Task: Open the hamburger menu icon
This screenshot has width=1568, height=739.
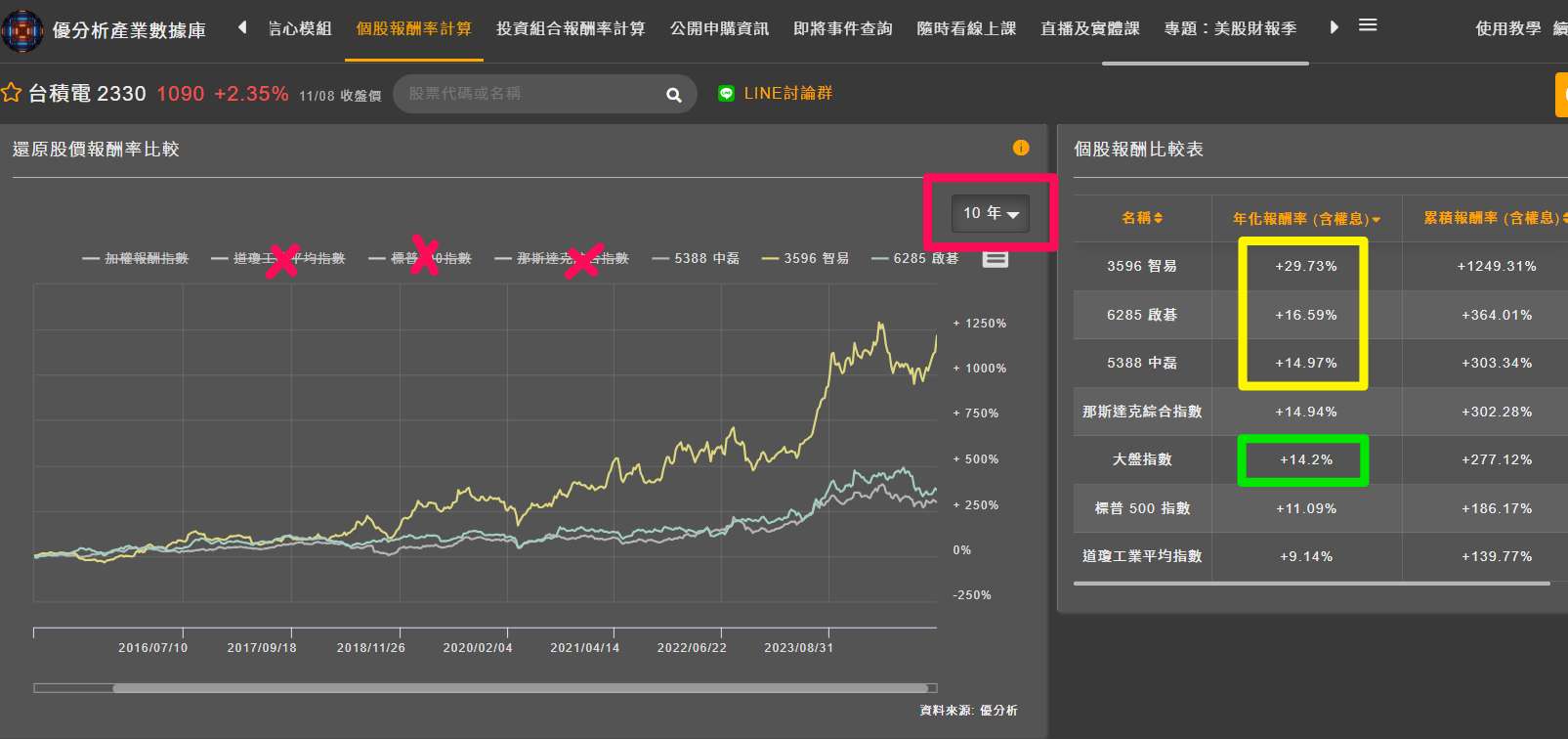Action: (x=1368, y=25)
